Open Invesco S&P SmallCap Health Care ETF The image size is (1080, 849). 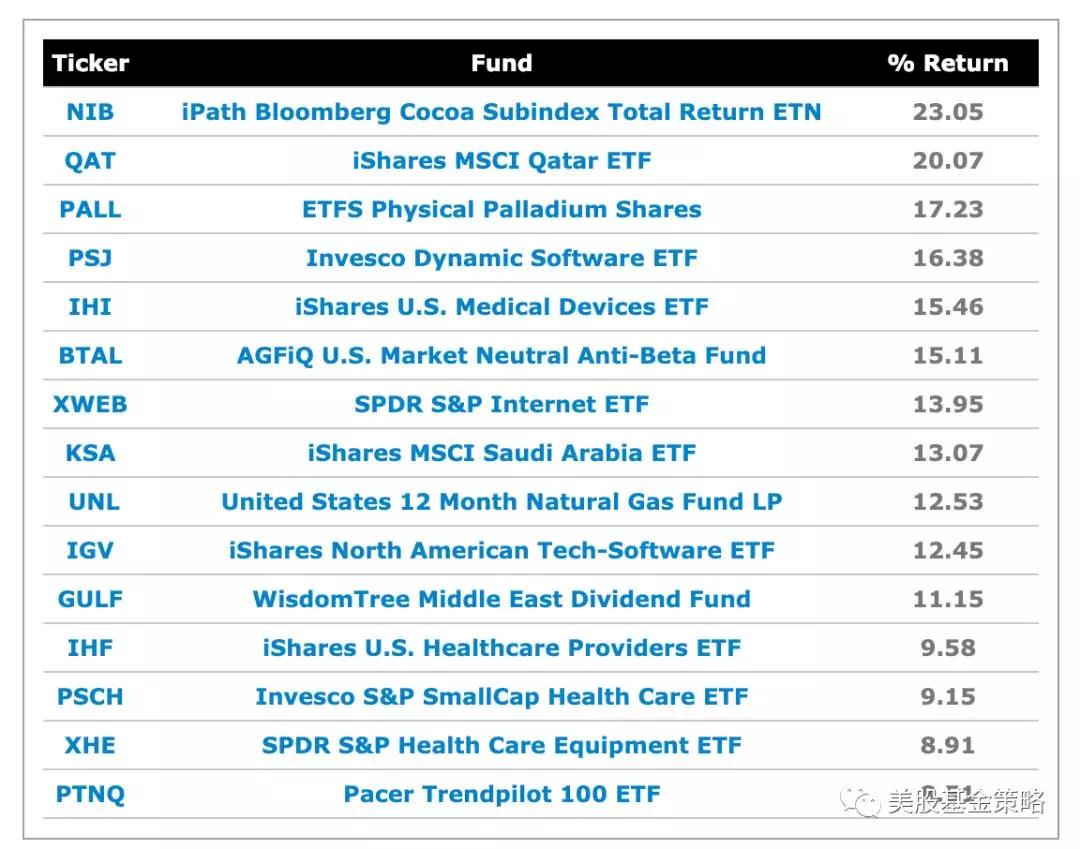point(501,697)
